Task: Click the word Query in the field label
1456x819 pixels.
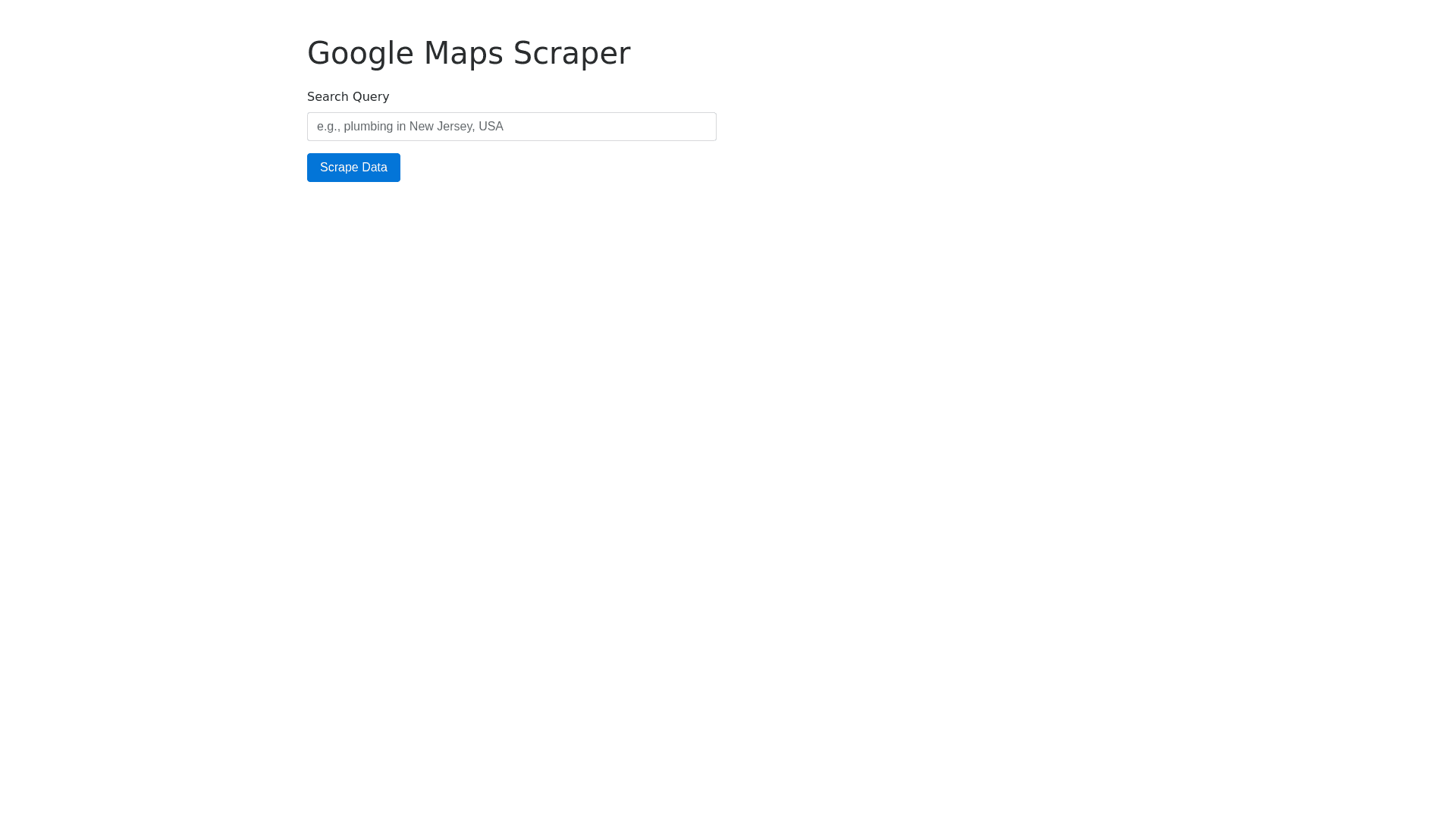Action: point(369,97)
